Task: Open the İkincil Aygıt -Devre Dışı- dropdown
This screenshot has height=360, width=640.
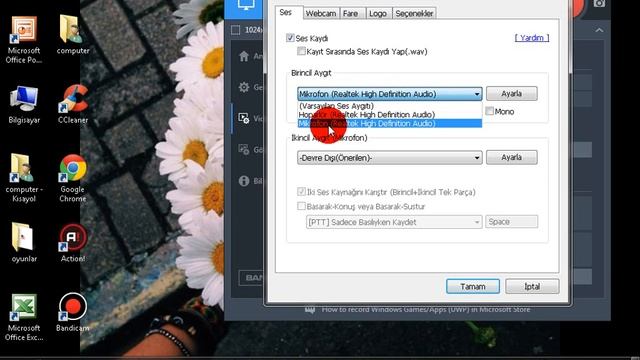Action: point(389,158)
